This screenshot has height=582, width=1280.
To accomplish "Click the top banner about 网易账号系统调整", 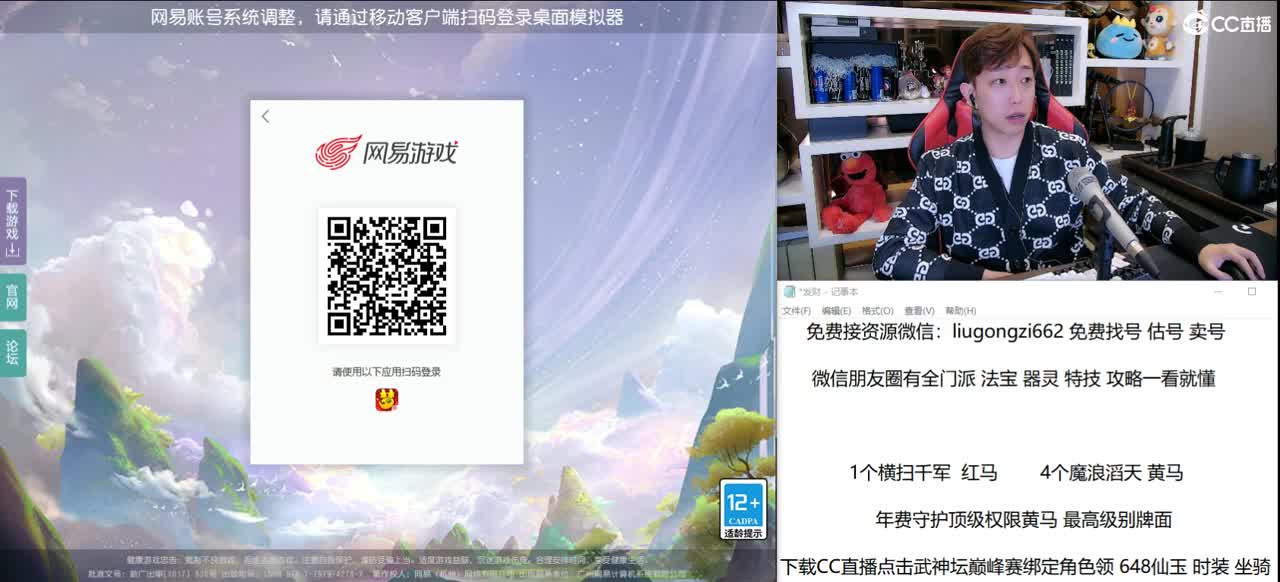I will click(x=387, y=17).
